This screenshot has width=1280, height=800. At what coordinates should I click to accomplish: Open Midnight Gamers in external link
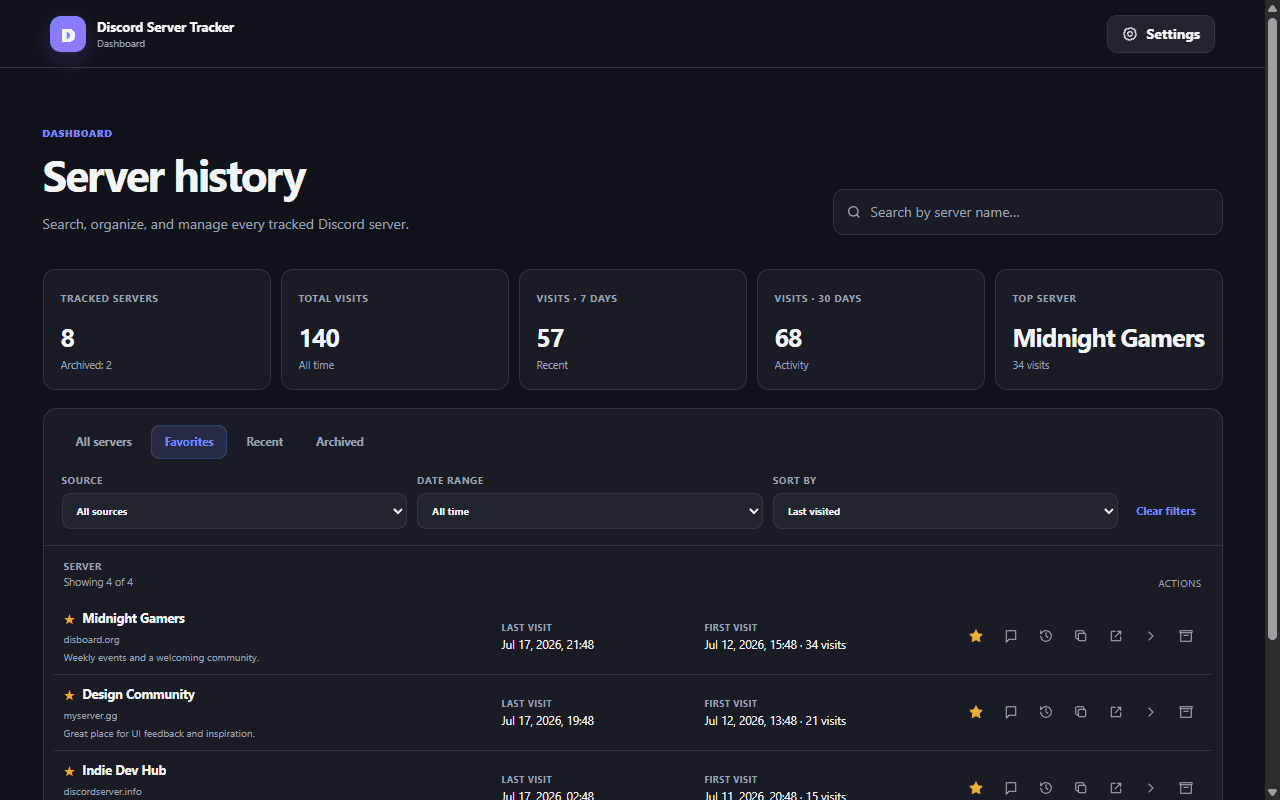1116,636
